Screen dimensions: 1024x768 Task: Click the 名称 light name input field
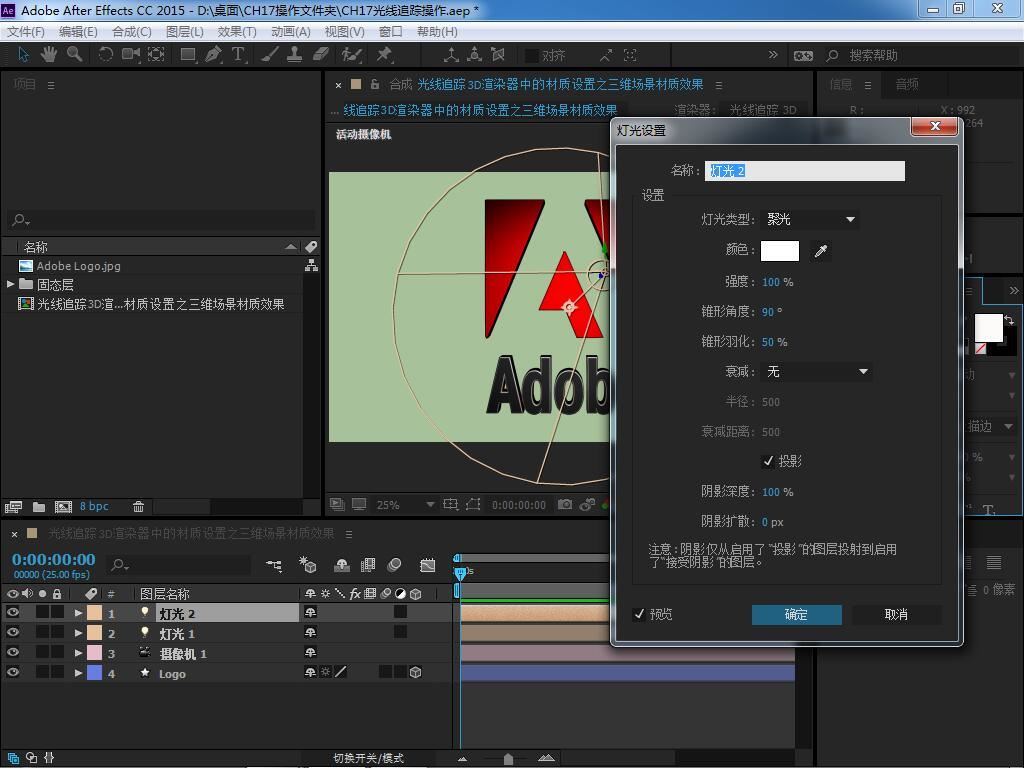tap(805, 171)
